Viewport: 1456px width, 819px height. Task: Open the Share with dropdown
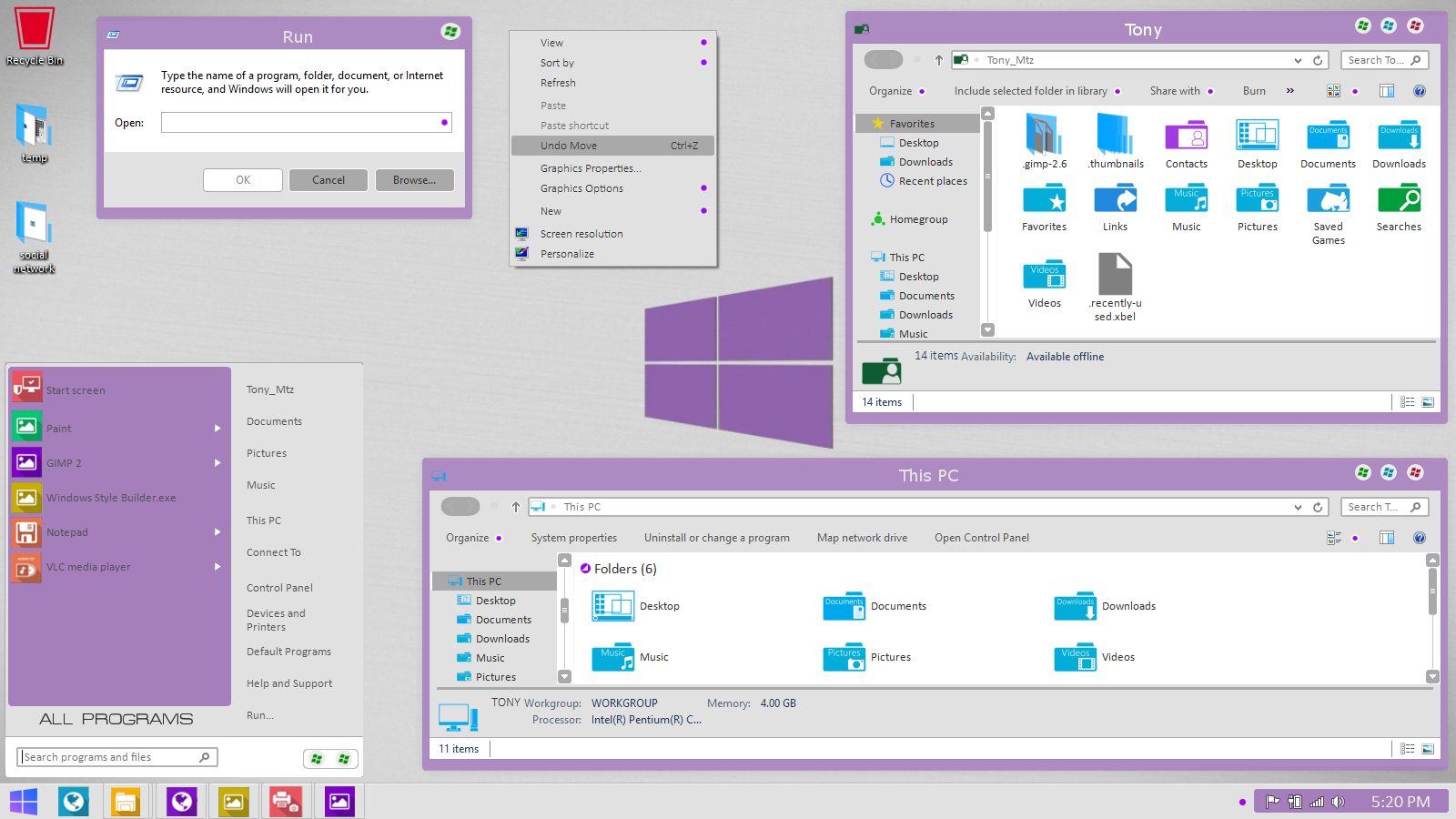[1181, 91]
